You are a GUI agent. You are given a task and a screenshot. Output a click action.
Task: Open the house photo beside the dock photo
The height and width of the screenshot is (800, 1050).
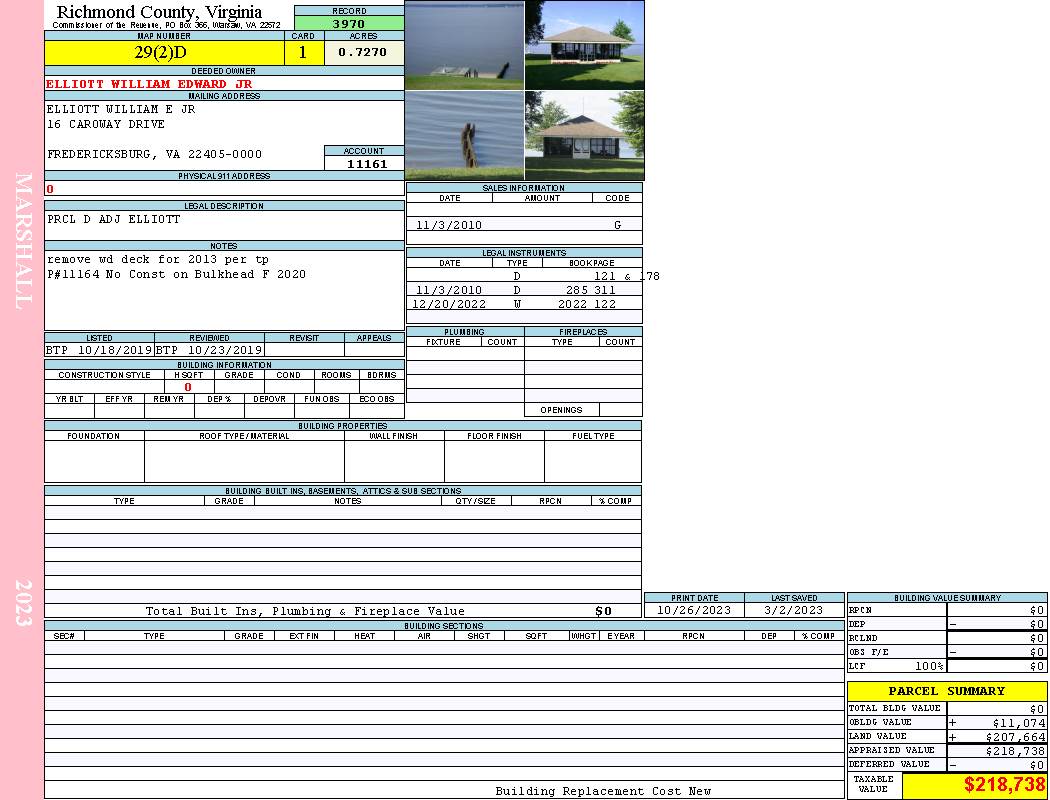point(584,45)
